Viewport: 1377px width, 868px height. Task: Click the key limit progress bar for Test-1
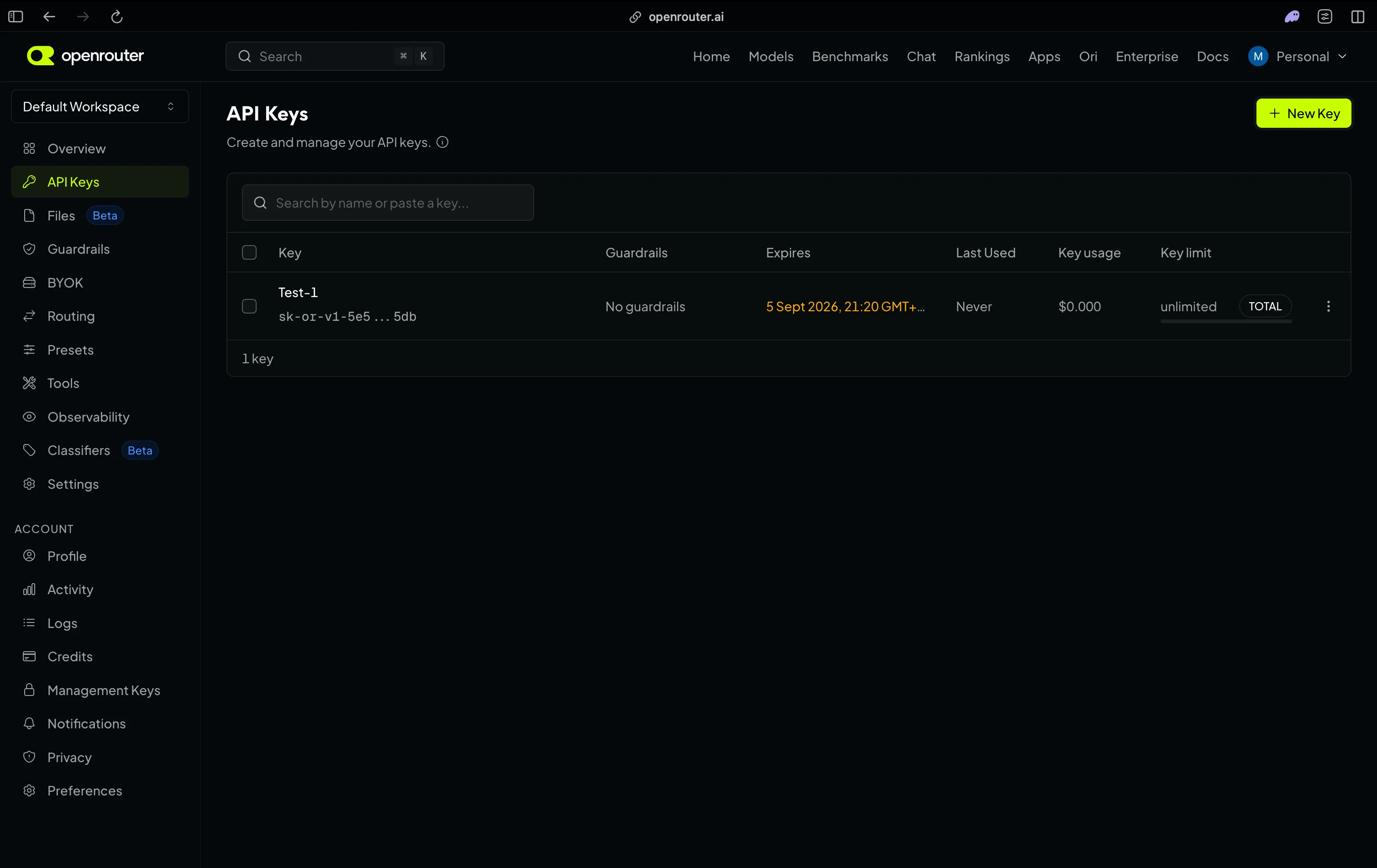1225,321
